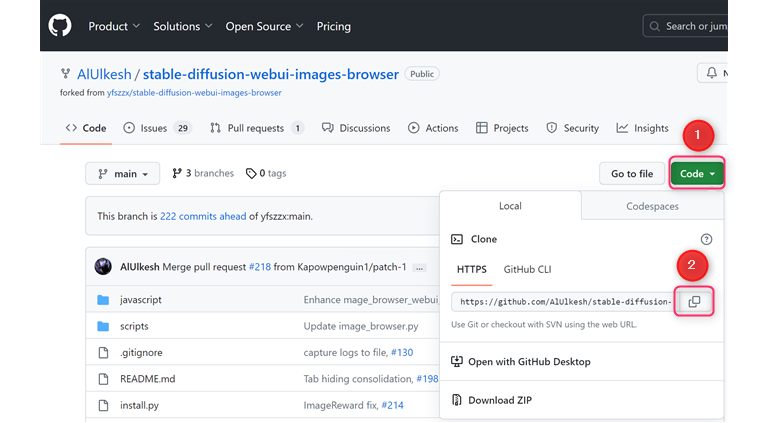
Task: Click Open with GitHub Desktop
Action: (528, 362)
